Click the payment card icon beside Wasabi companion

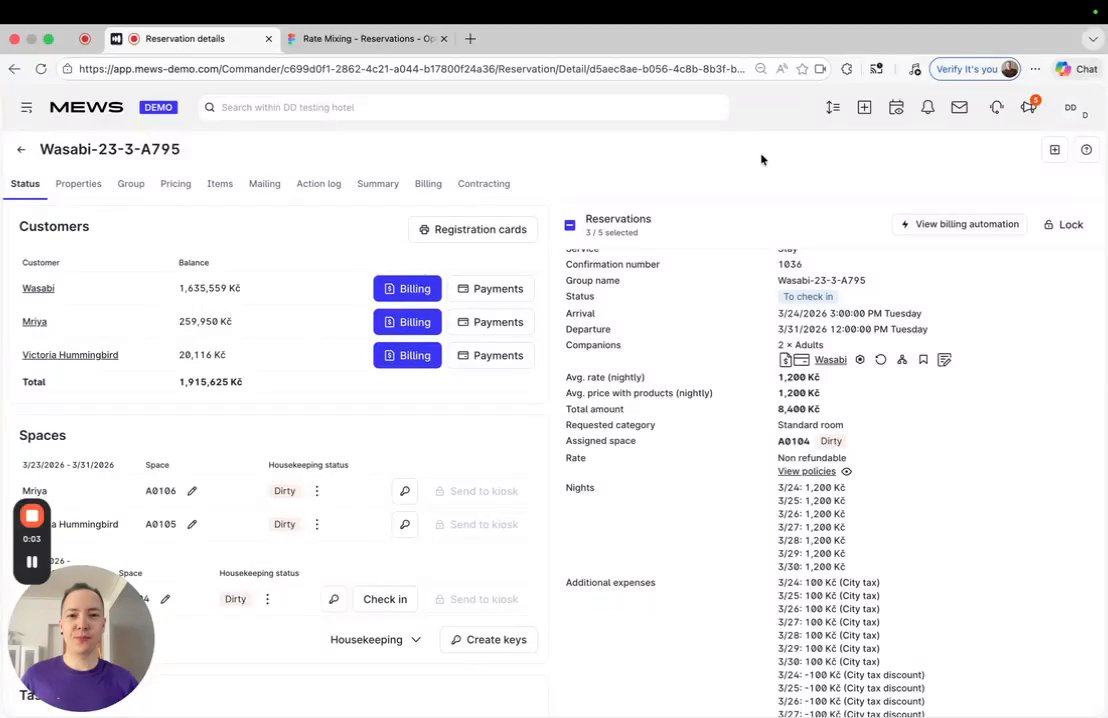(x=801, y=360)
